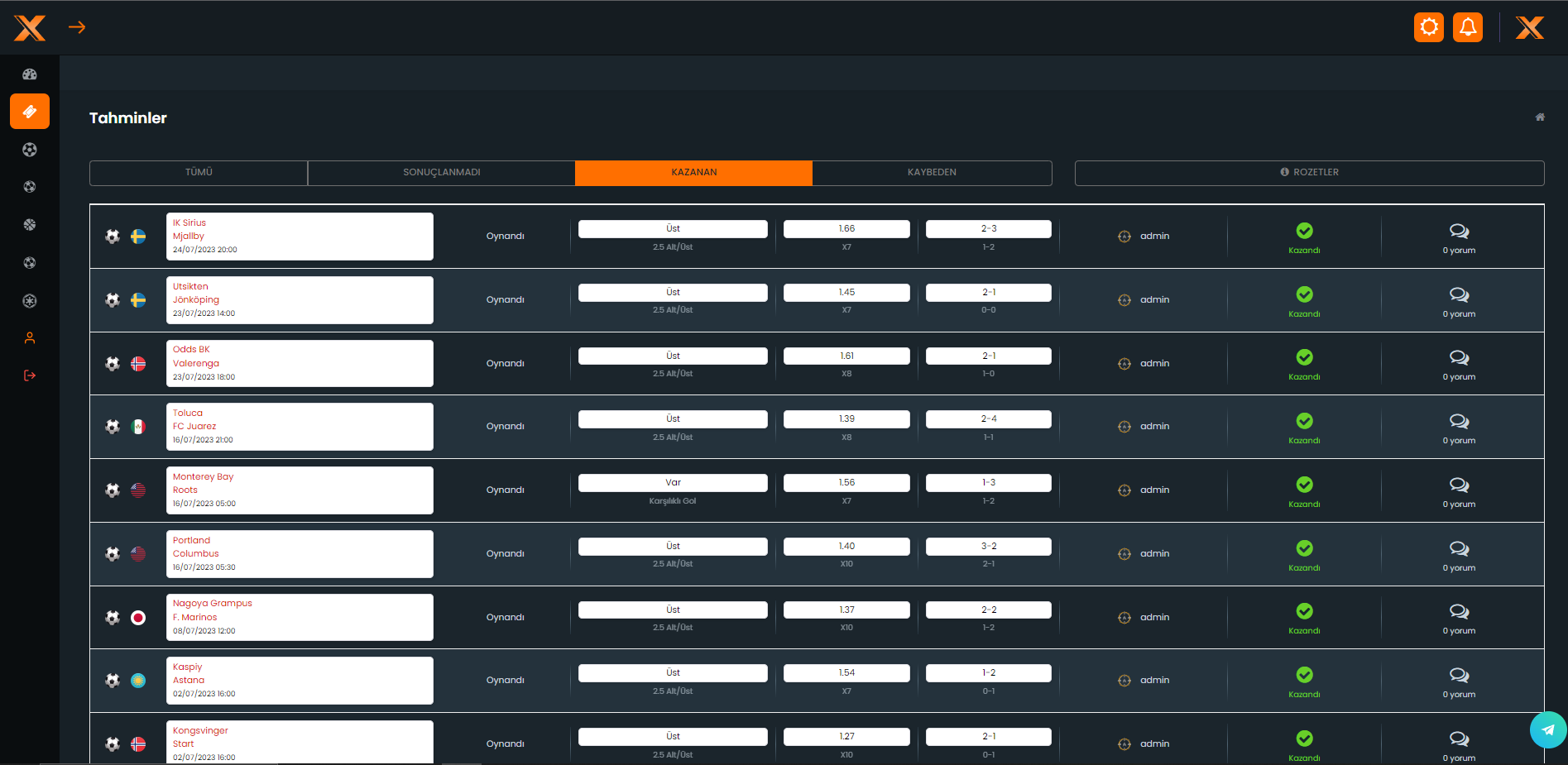Select the KAYBEDEN tab
Viewport: 1568px width, 765px height.
click(x=932, y=173)
